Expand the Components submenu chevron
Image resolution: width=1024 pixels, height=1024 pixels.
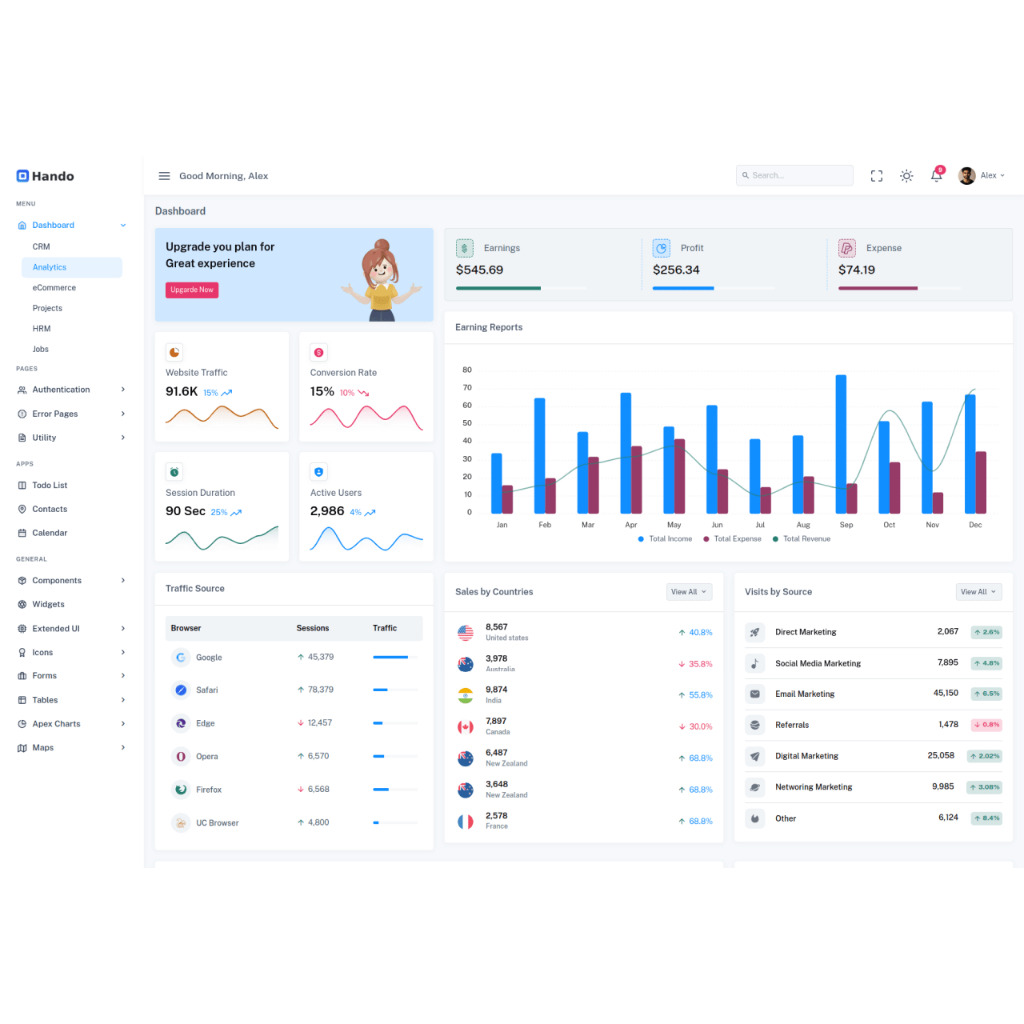[123, 580]
